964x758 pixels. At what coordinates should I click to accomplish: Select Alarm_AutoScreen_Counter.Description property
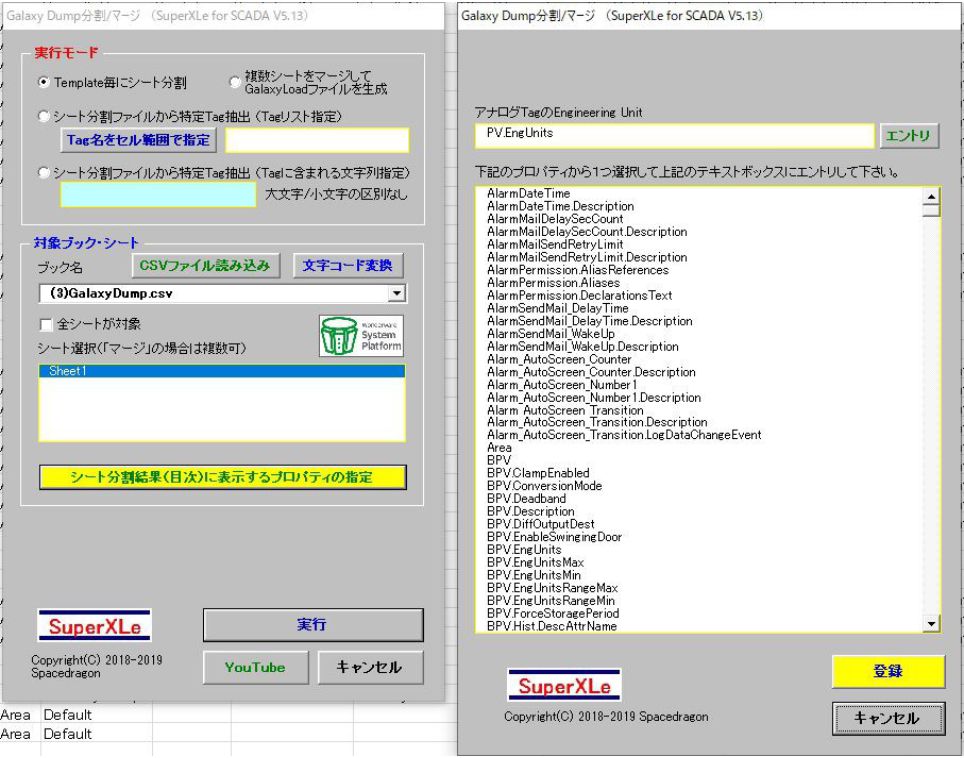591,372
